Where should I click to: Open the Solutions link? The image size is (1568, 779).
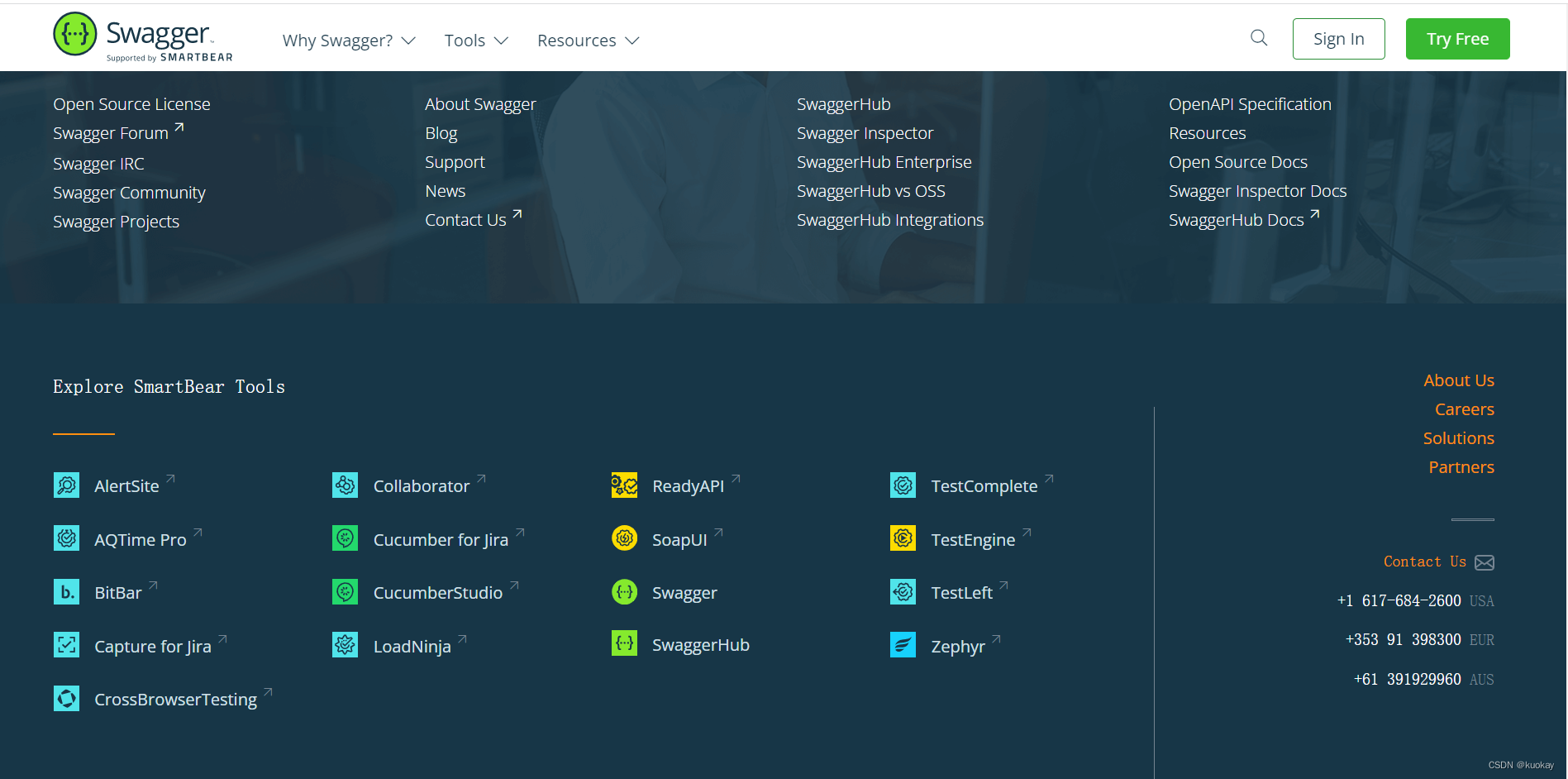tap(1459, 438)
